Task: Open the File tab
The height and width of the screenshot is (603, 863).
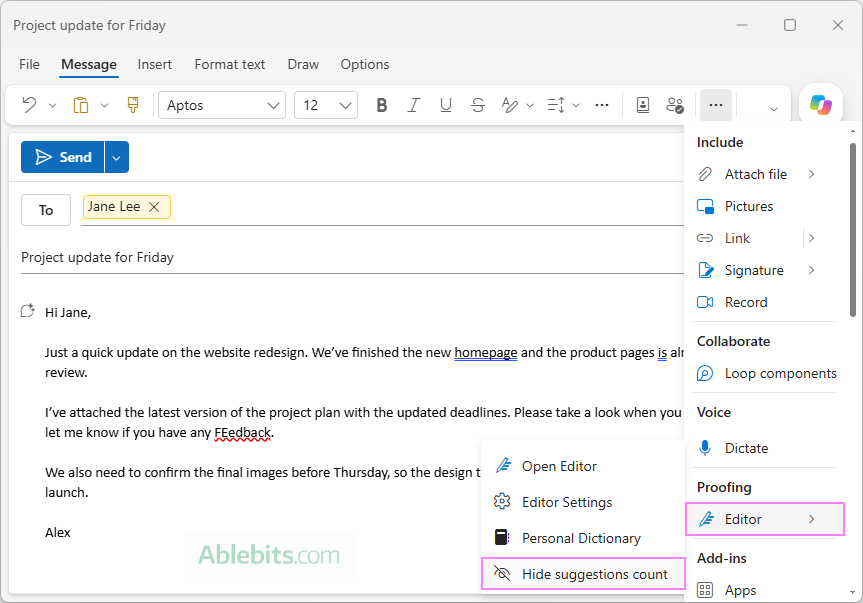Action: [x=29, y=64]
